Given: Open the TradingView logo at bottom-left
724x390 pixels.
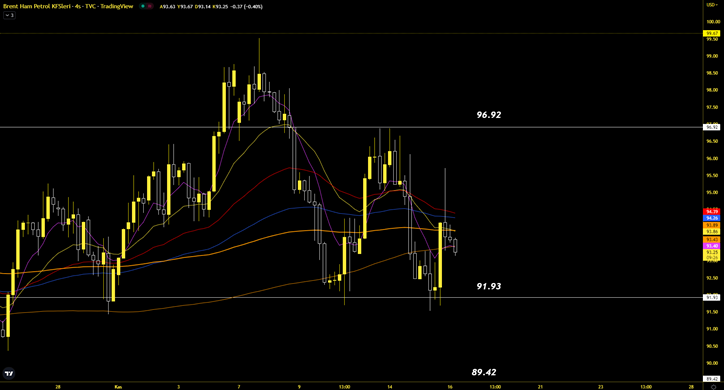Looking at the screenshot, I should coord(9,373).
